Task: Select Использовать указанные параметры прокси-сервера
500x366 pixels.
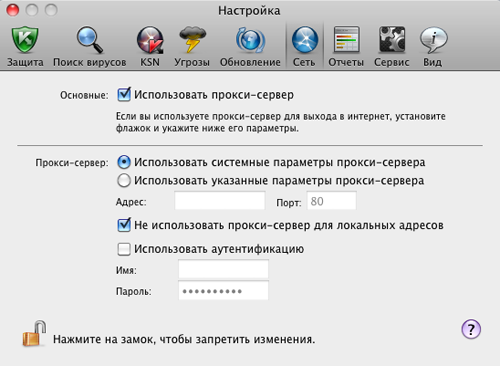Action: [x=124, y=180]
